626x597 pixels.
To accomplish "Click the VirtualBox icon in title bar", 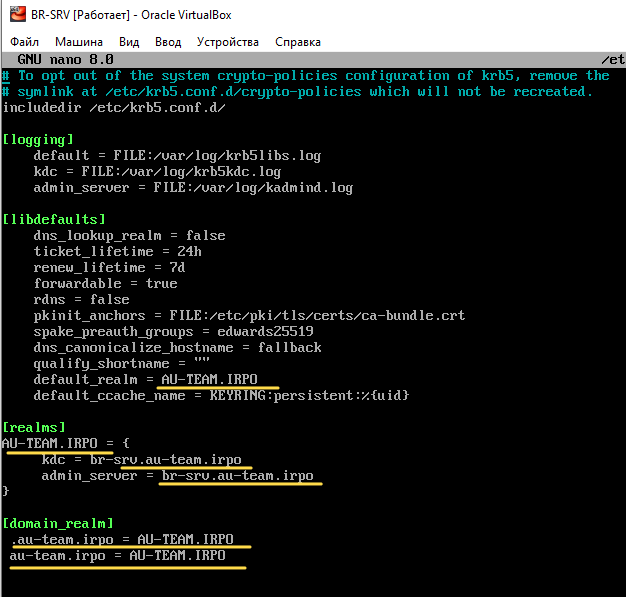I will point(18,14).
